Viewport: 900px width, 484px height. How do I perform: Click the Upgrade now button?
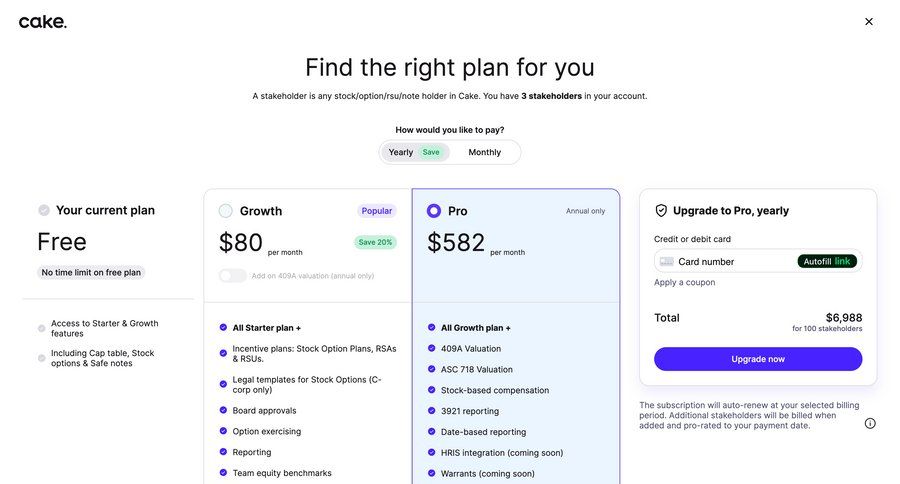758,359
